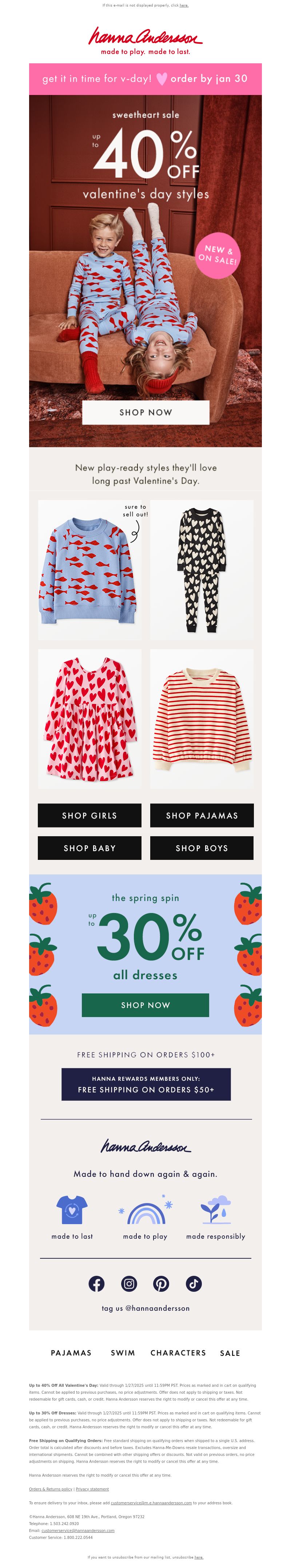The width and height of the screenshot is (291, 1568).
Task: Open the Privacy statement link
Action: click(92, 1489)
